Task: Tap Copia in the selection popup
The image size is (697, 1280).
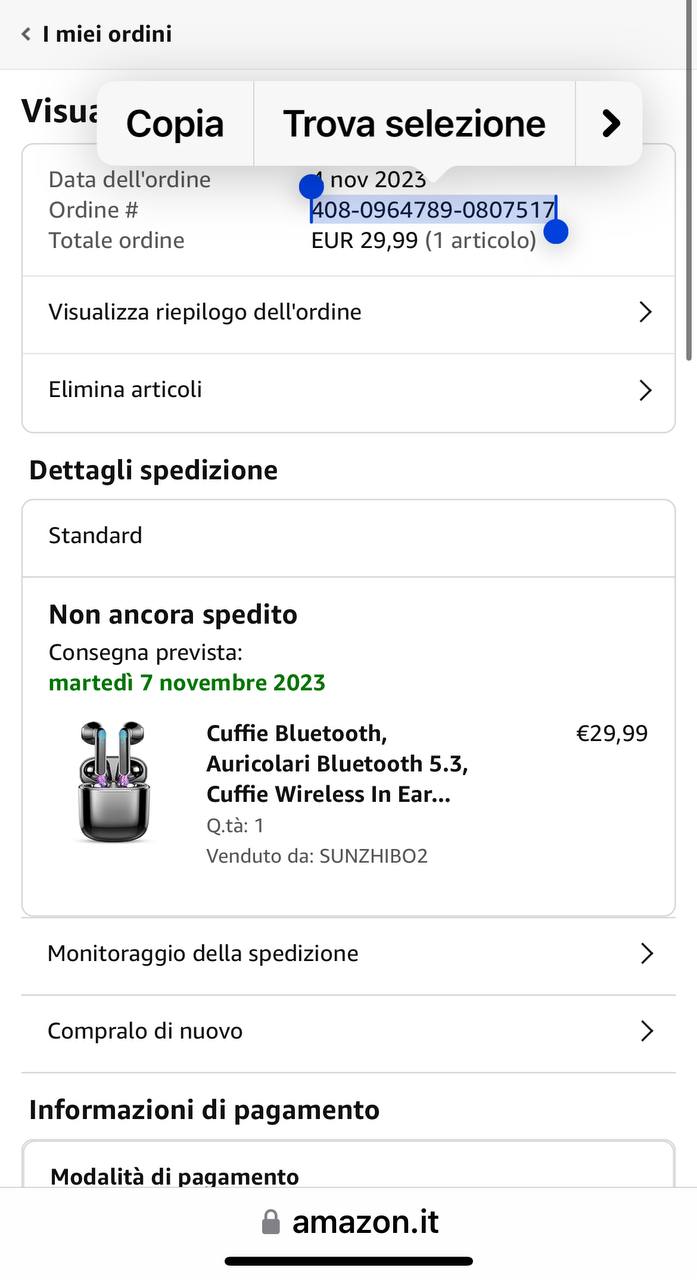Action: point(175,124)
